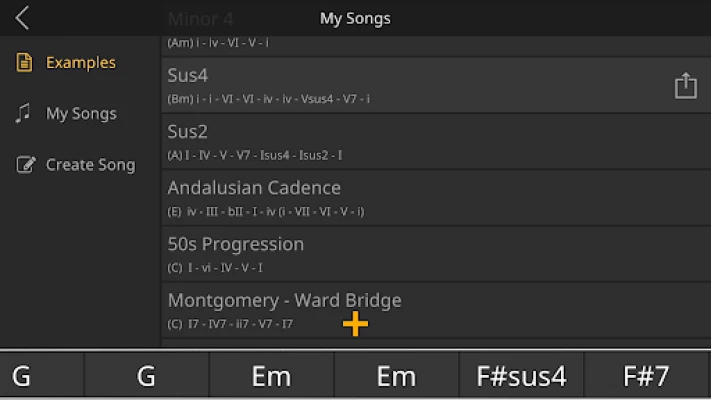Tap the second G chord cell
Viewport: 711px width, 400px height.
[x=146, y=376]
